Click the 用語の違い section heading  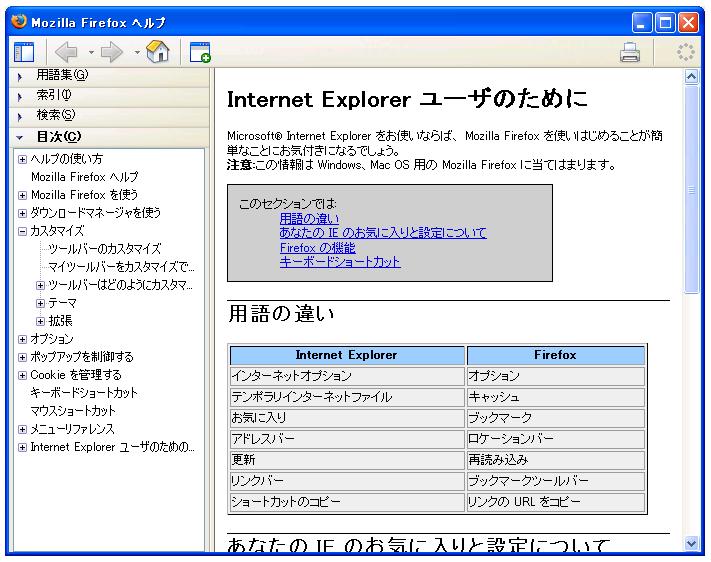(281, 314)
